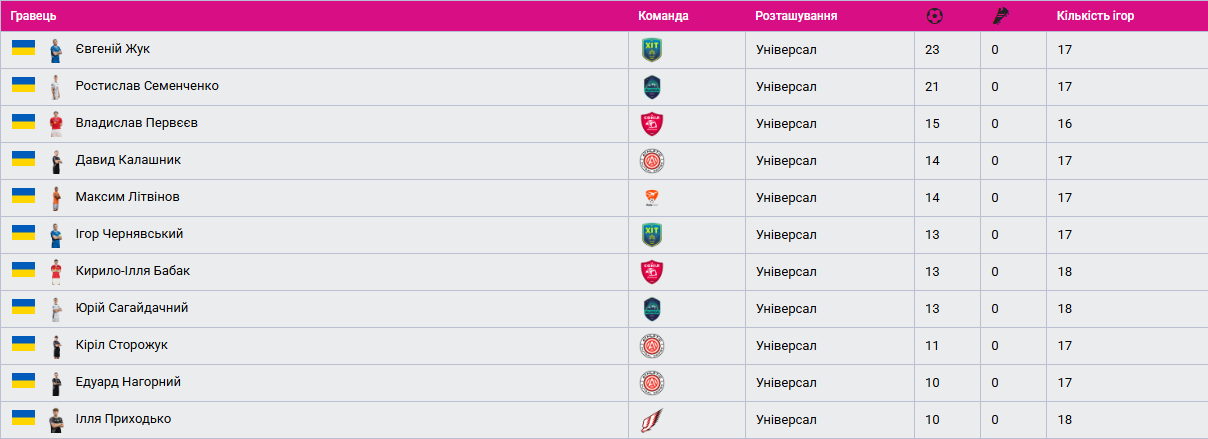The width and height of the screenshot is (1208, 439).
Task: Click the Кількість ігор column header
Action: (1095, 16)
